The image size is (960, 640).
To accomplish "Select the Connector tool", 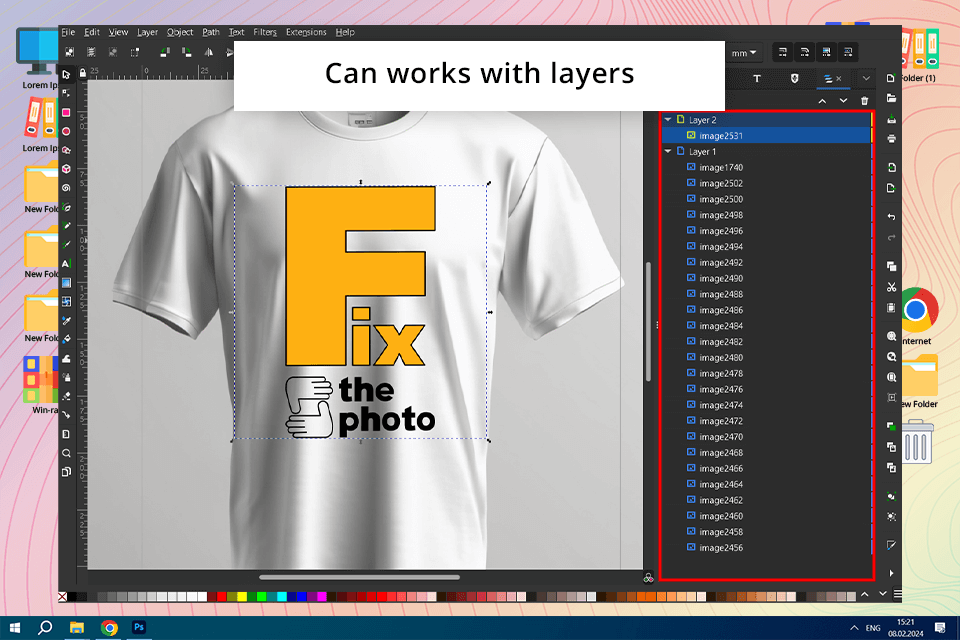I will [66, 415].
